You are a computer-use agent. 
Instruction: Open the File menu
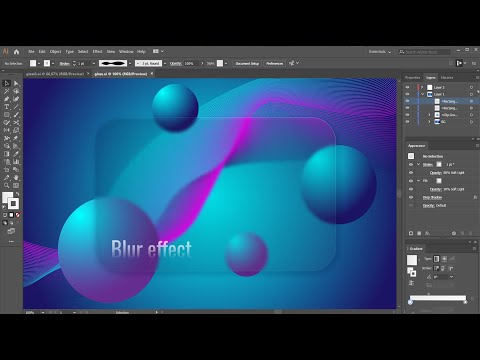click(x=31, y=52)
